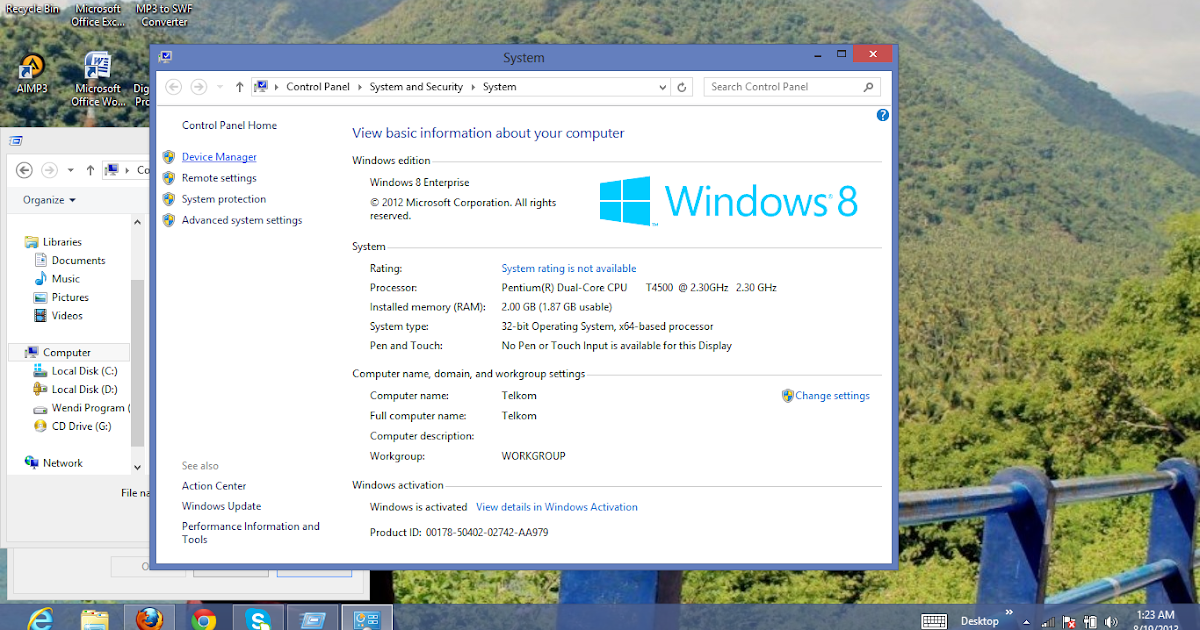This screenshot has height=630, width=1200.
Task: Open Control Panel from the breadcrumb bar
Action: point(318,86)
